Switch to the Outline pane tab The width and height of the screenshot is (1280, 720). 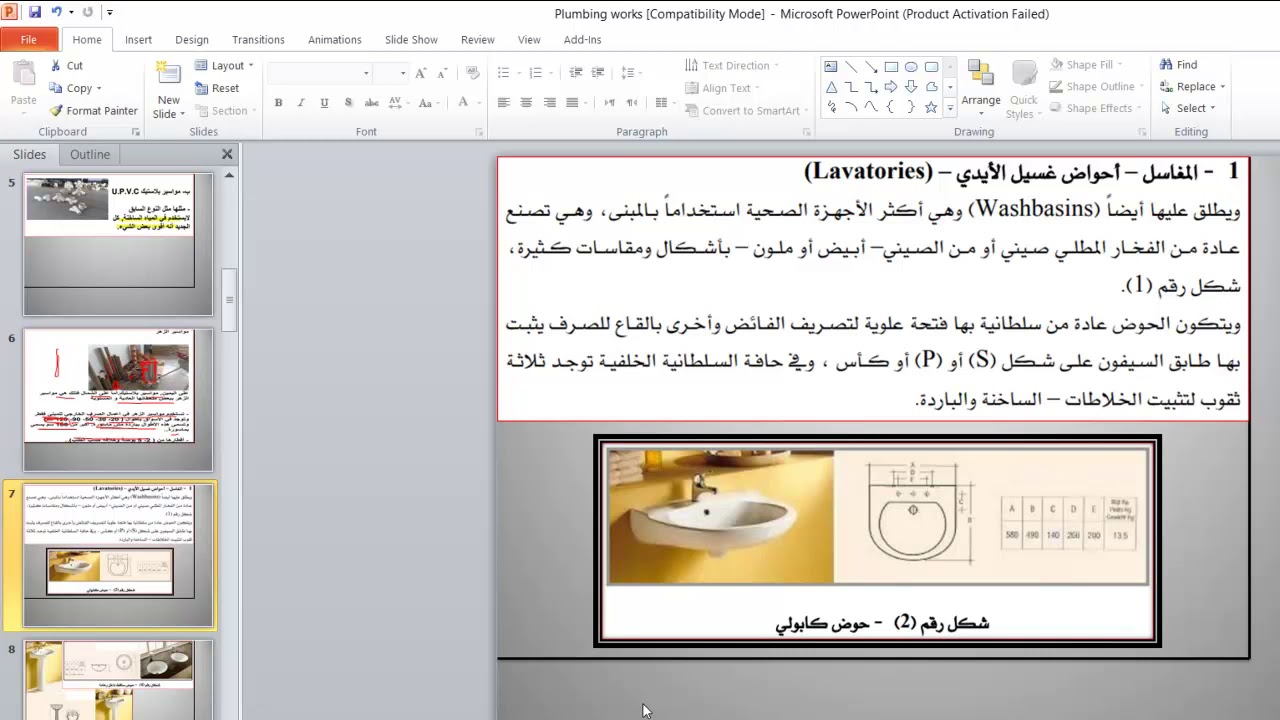click(x=90, y=155)
